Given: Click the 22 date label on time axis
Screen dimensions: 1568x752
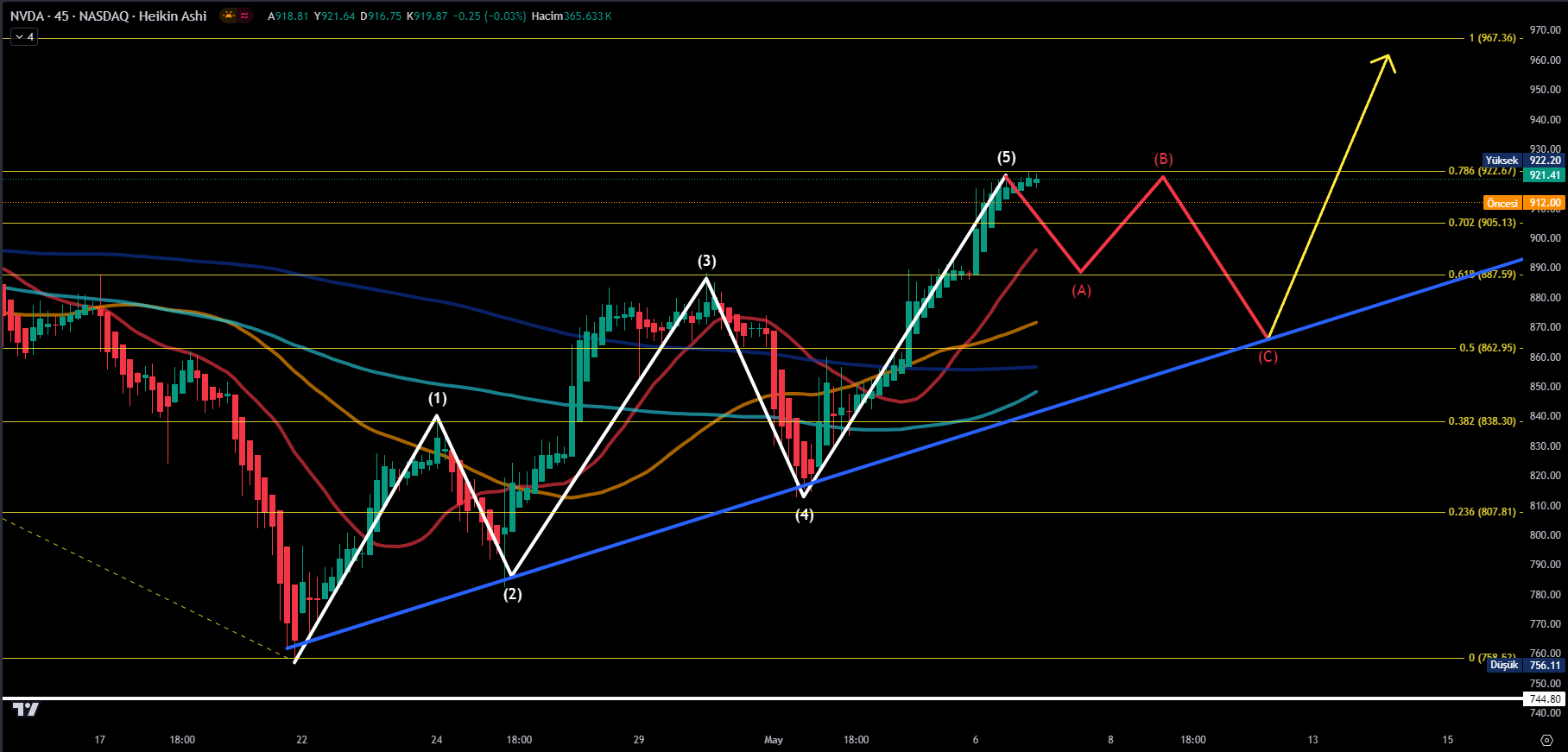Looking at the screenshot, I should [301, 740].
